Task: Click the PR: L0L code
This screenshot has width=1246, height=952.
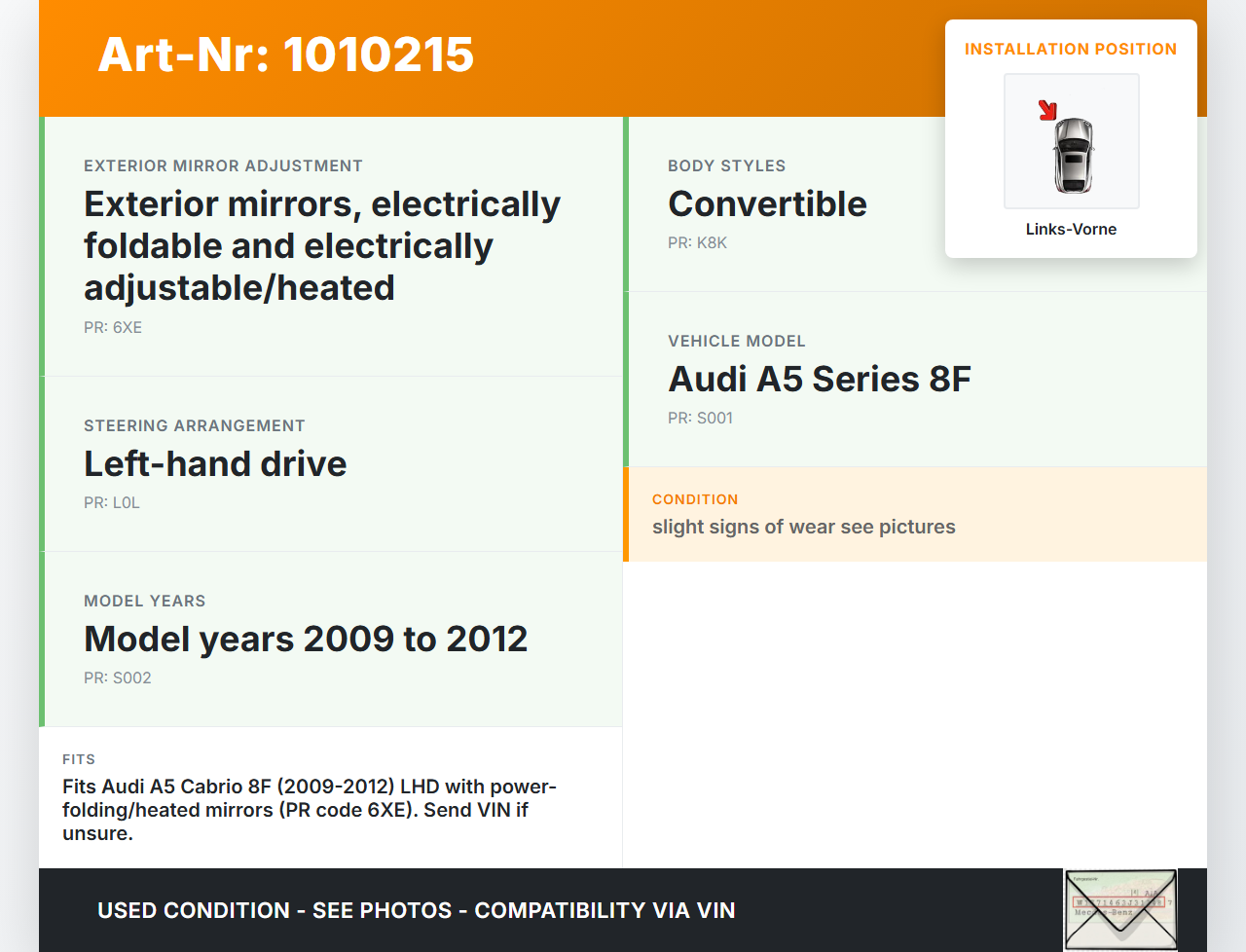Action: click(112, 502)
